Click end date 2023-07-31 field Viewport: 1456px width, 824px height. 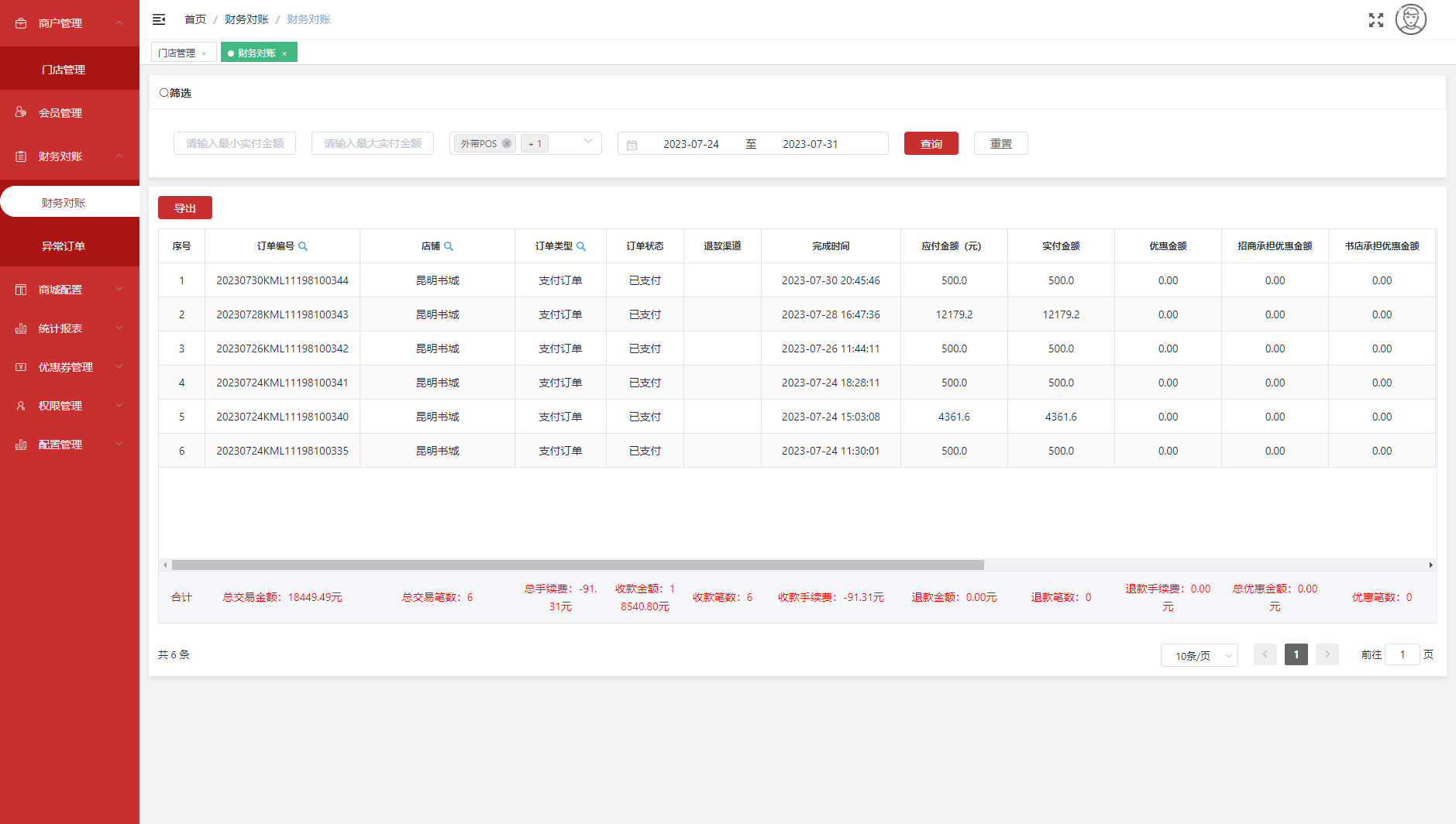811,144
